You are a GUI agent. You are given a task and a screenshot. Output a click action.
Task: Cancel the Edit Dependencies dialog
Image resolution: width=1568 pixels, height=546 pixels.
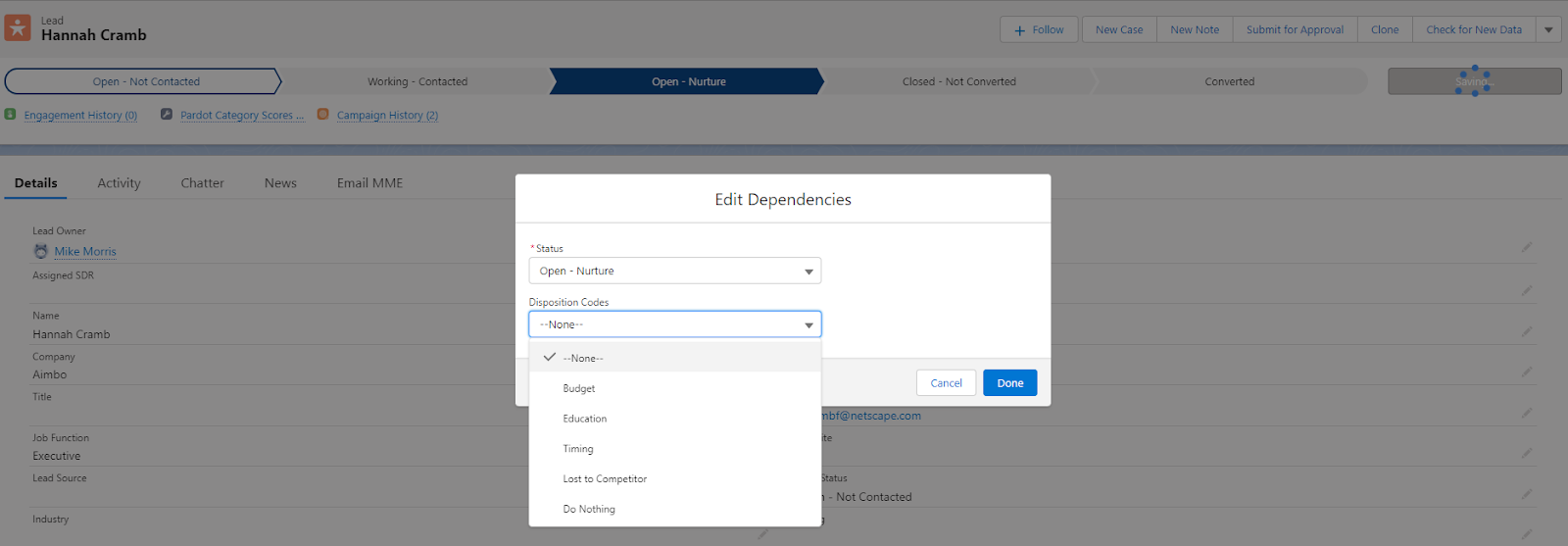click(x=946, y=383)
